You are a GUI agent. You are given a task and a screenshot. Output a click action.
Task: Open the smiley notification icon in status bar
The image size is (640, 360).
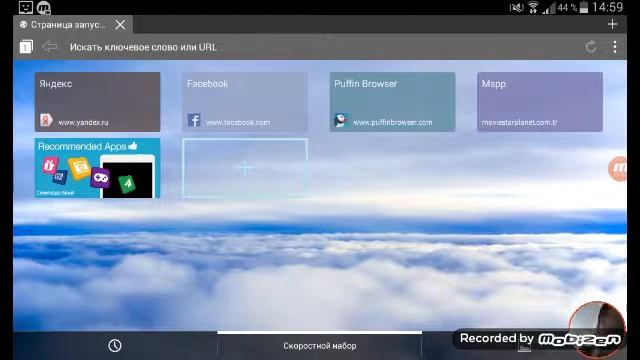(x=26, y=7)
